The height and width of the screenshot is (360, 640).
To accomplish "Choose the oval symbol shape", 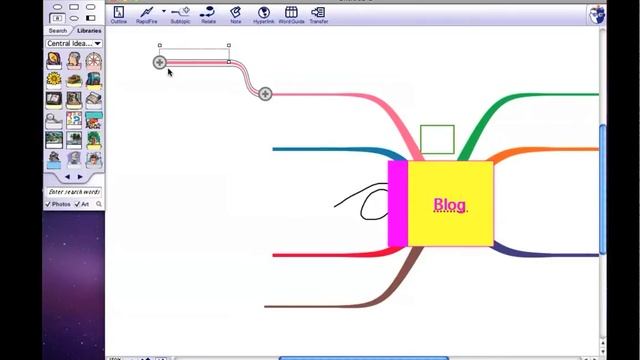I will (x=58, y=7).
